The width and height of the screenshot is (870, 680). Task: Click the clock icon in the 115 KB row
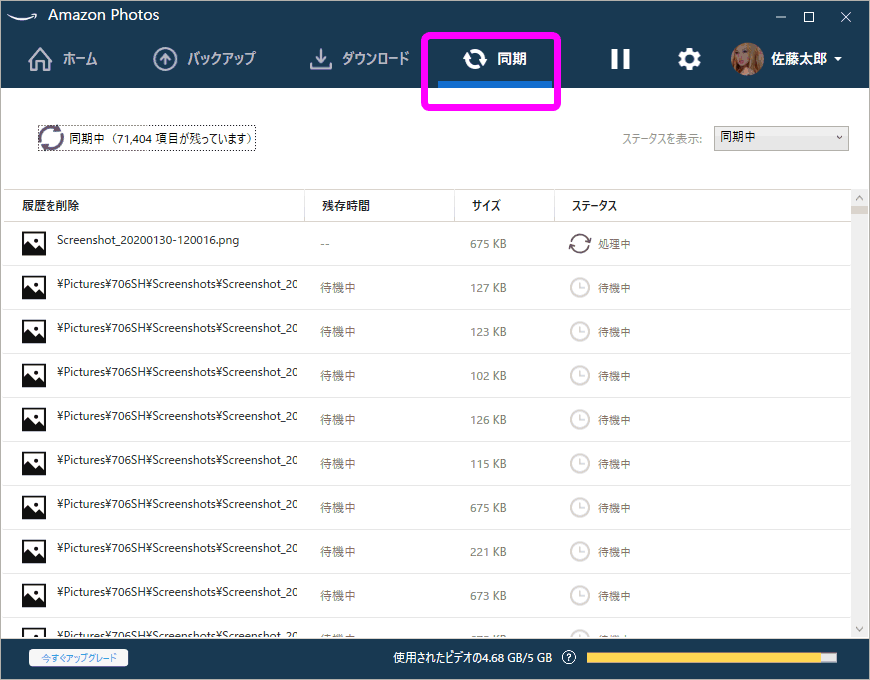pyautogui.click(x=580, y=463)
